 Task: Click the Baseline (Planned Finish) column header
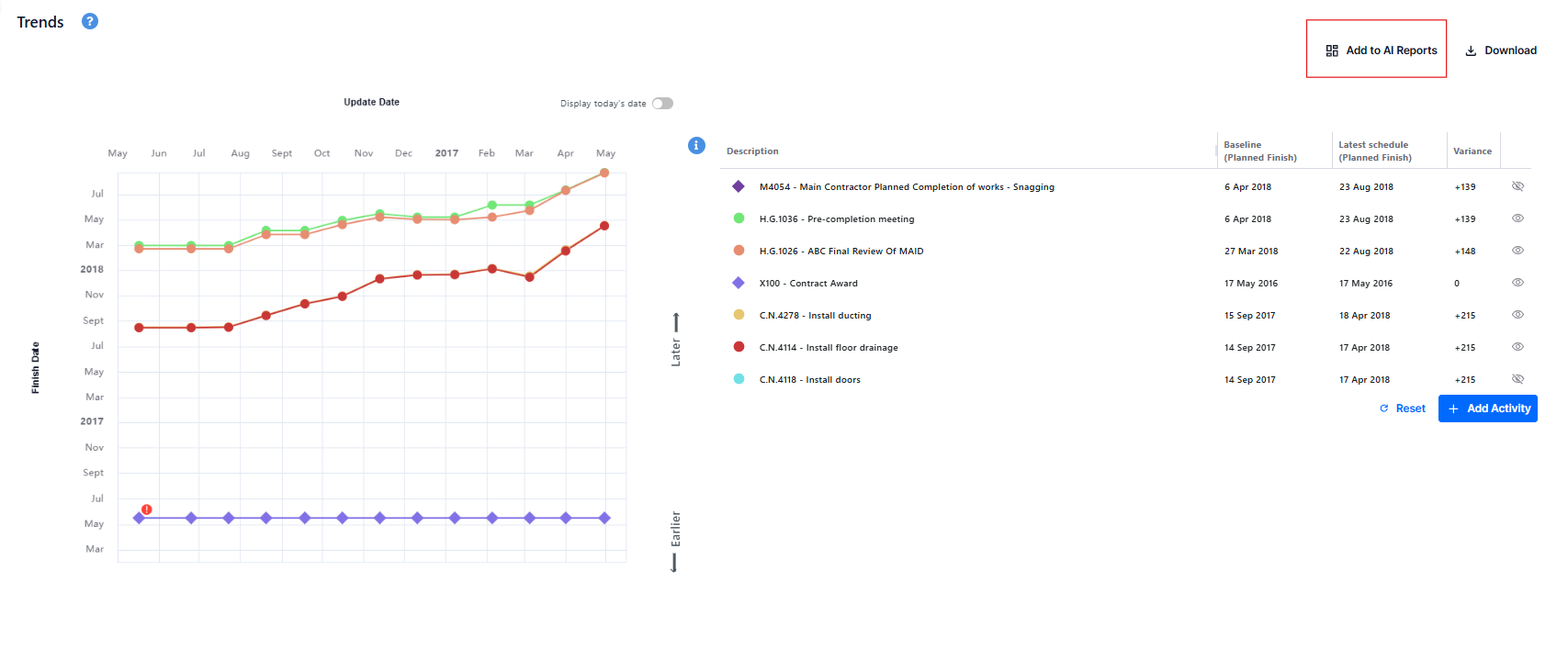(1260, 151)
